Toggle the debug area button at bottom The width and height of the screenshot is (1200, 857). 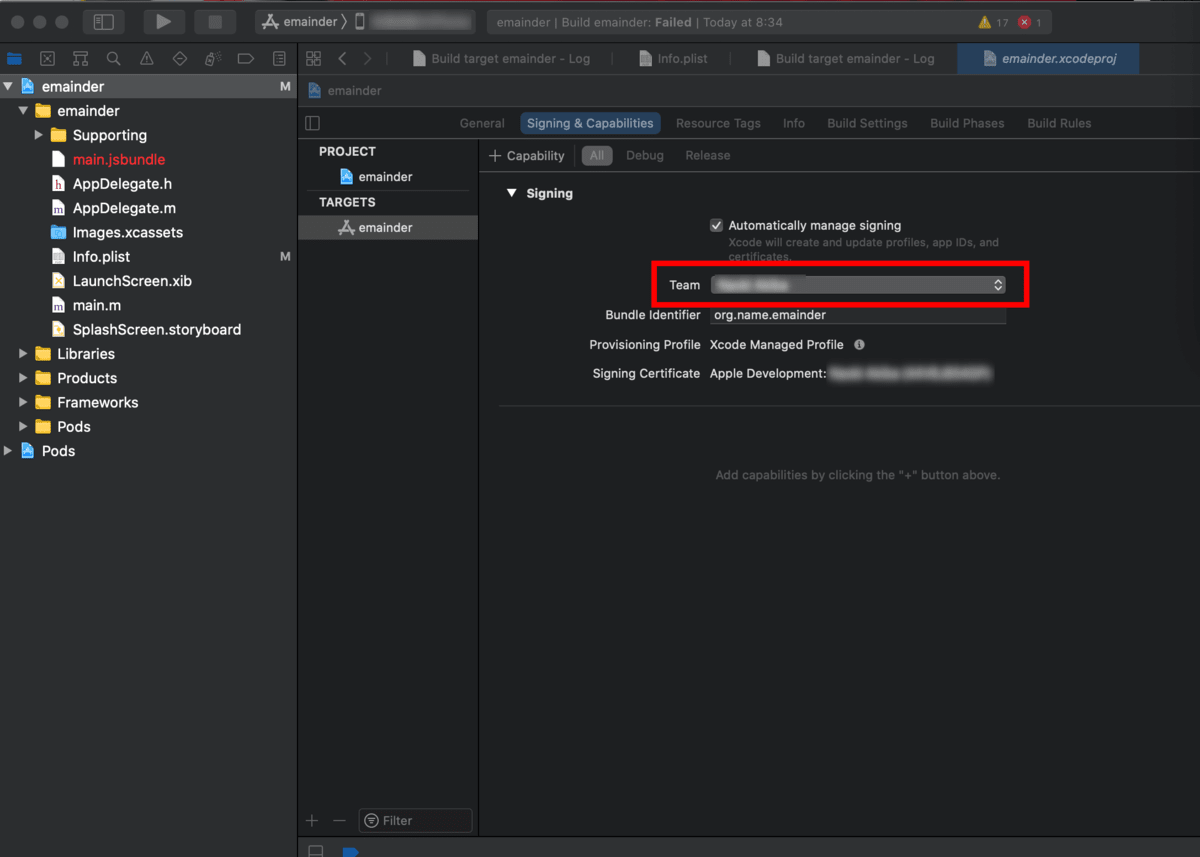click(315, 851)
